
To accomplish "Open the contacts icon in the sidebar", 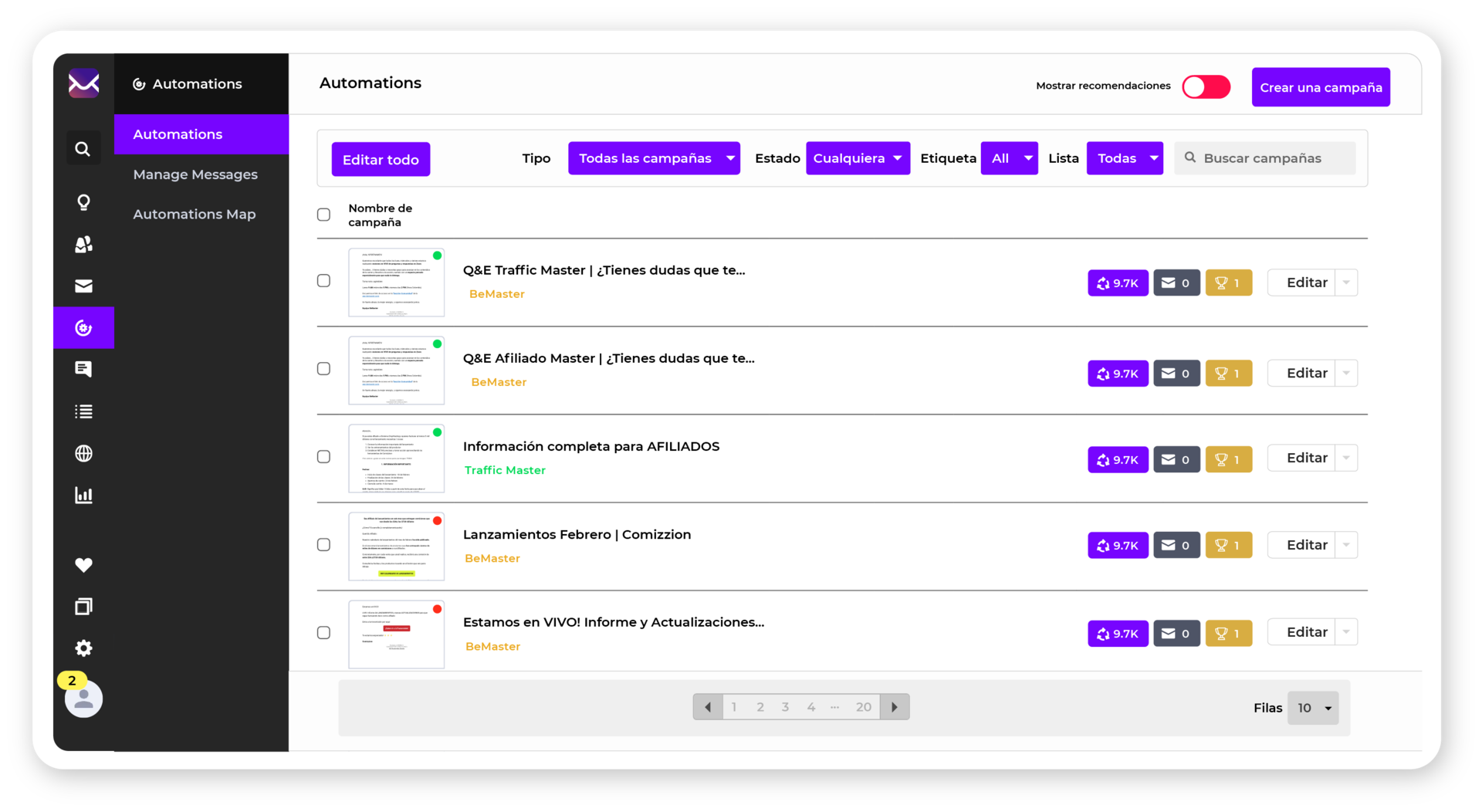I will pos(83,244).
